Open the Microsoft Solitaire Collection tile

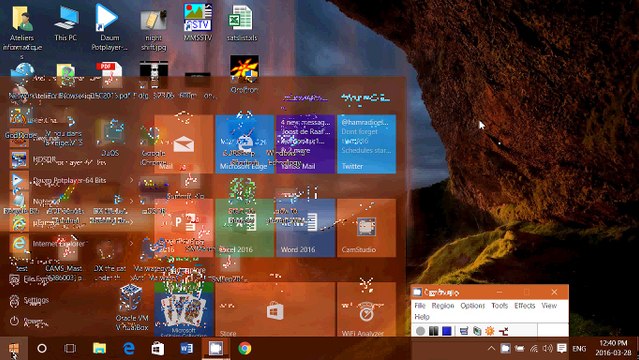click(183, 309)
